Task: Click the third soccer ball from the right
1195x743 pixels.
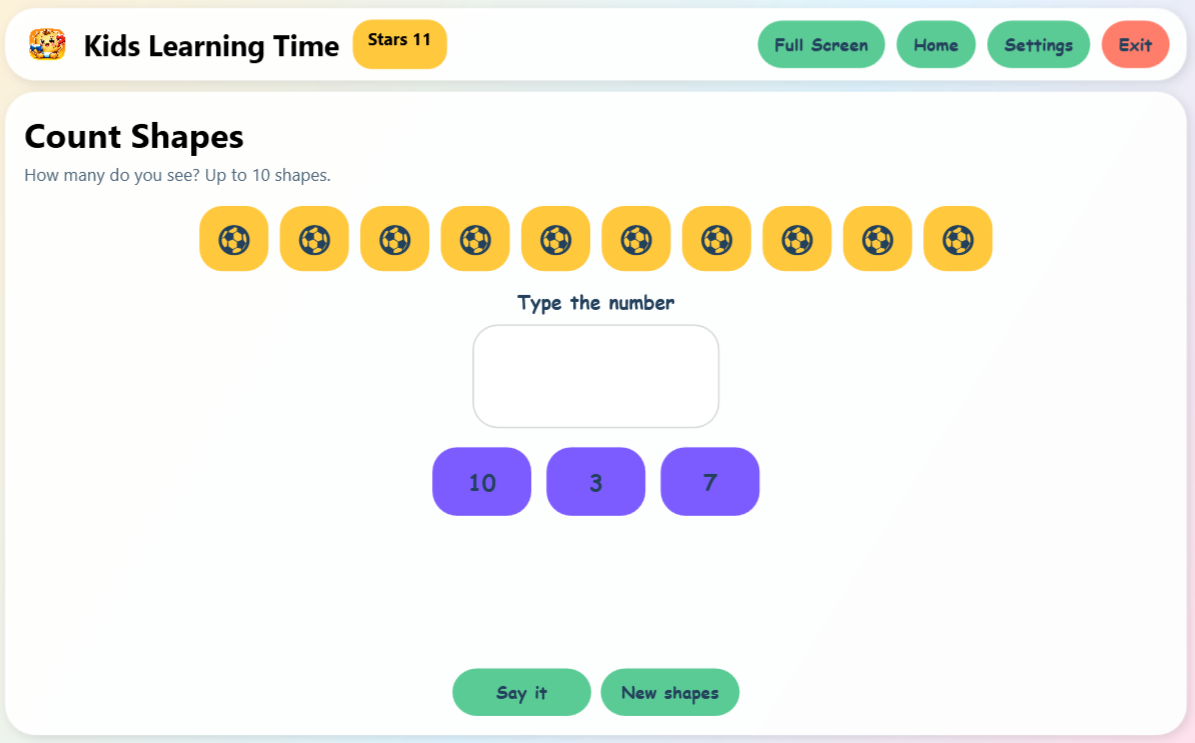Action: pos(797,239)
